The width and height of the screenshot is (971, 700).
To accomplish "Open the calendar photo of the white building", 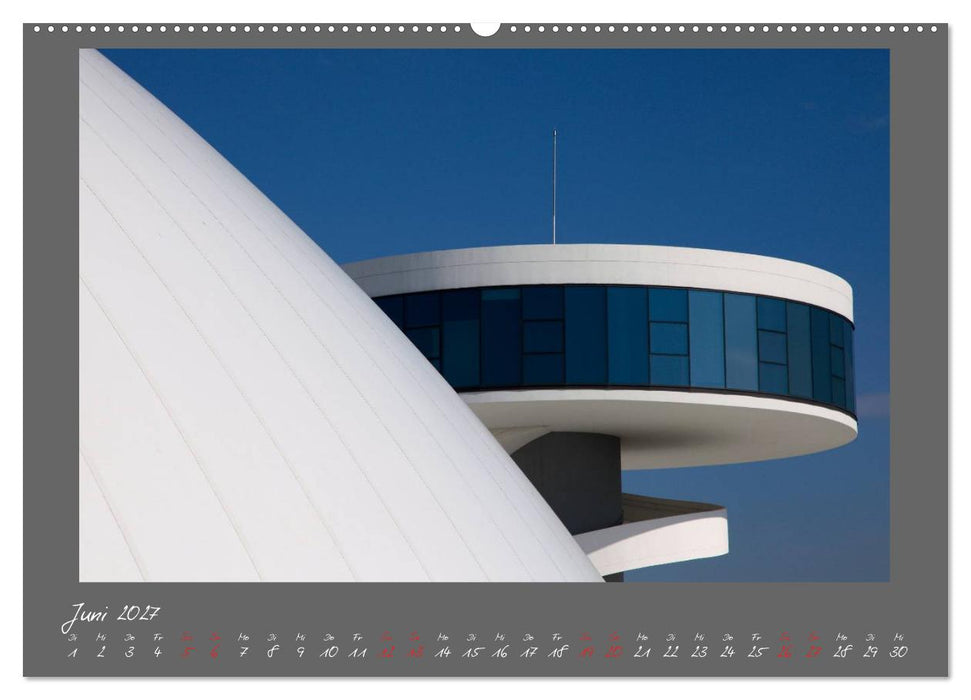I will [x=484, y=315].
